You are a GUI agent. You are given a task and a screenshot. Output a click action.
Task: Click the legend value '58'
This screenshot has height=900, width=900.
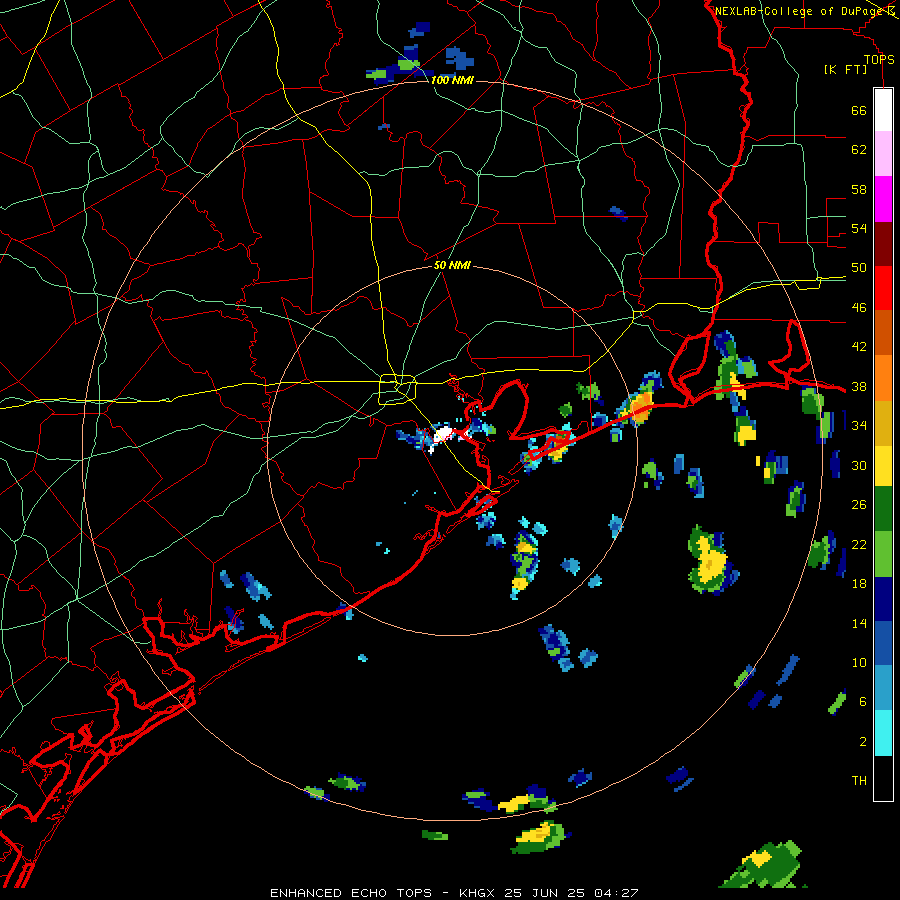click(x=859, y=189)
